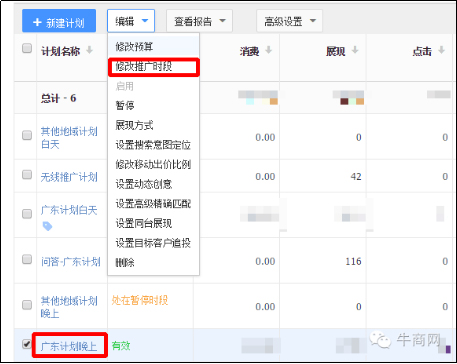Open the 高级设置 dropdown
457x364 pixels.
pos(289,21)
